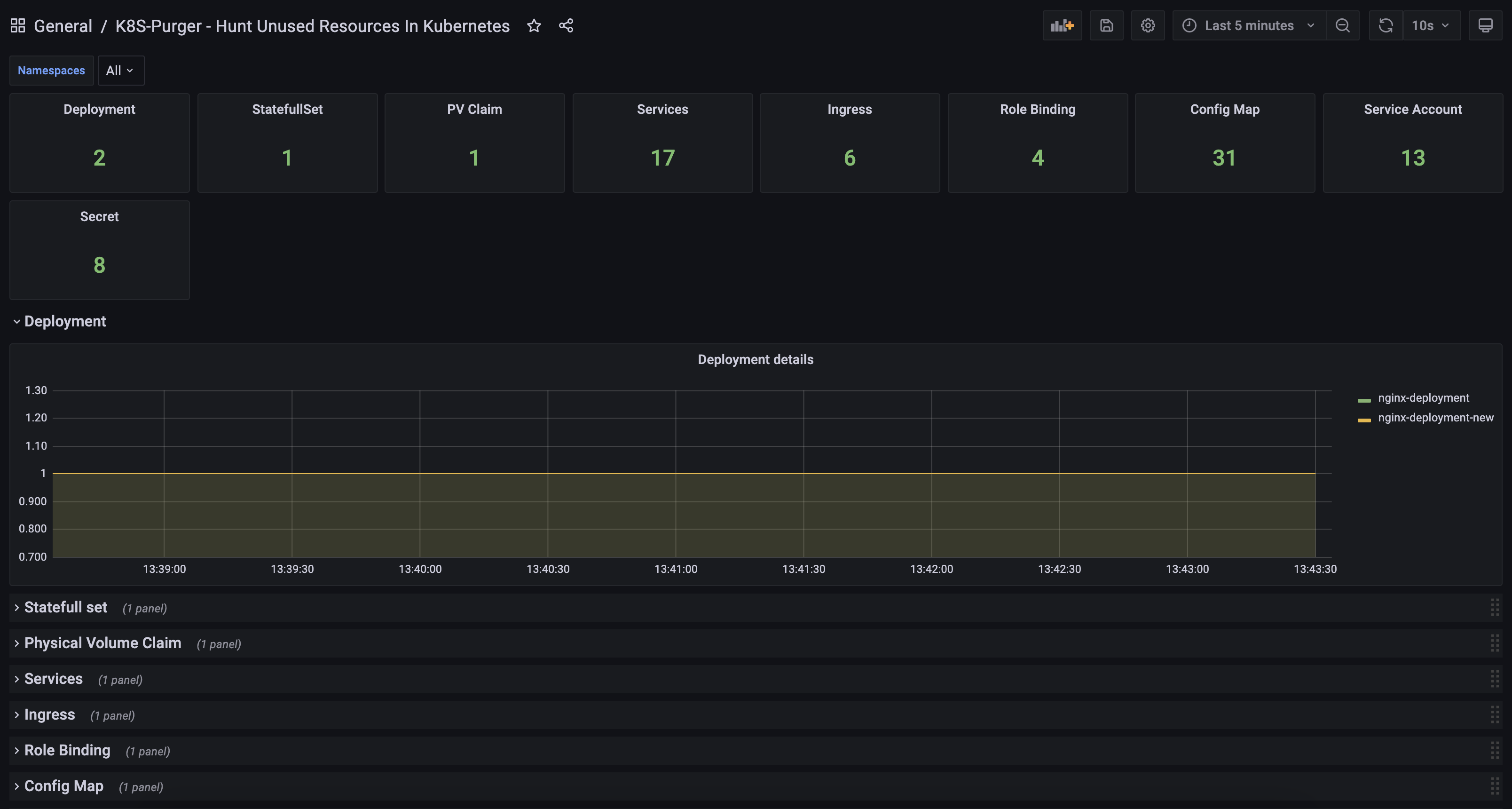
Task: Open the 10s refresh interval dropdown
Action: point(1430,26)
